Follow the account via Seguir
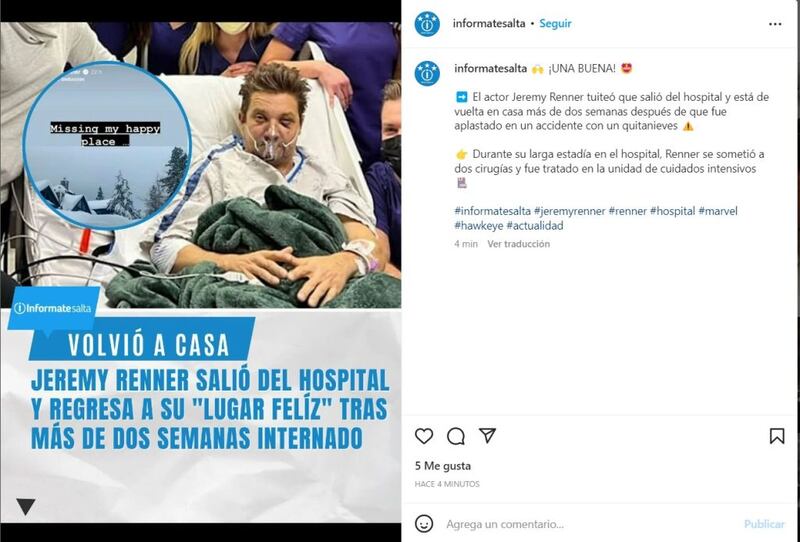Screen dimensions: 800x542 pyautogui.click(x=555, y=23)
